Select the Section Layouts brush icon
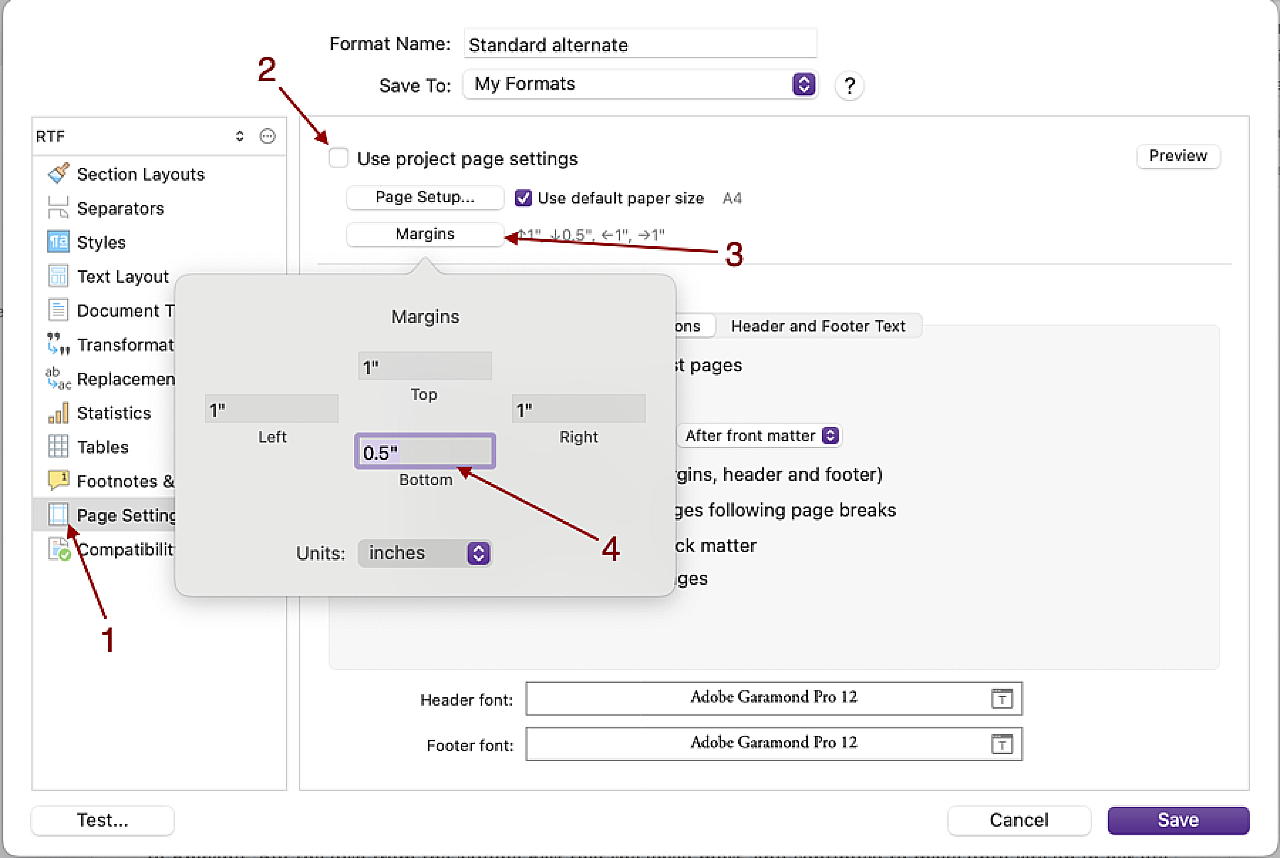 59,174
